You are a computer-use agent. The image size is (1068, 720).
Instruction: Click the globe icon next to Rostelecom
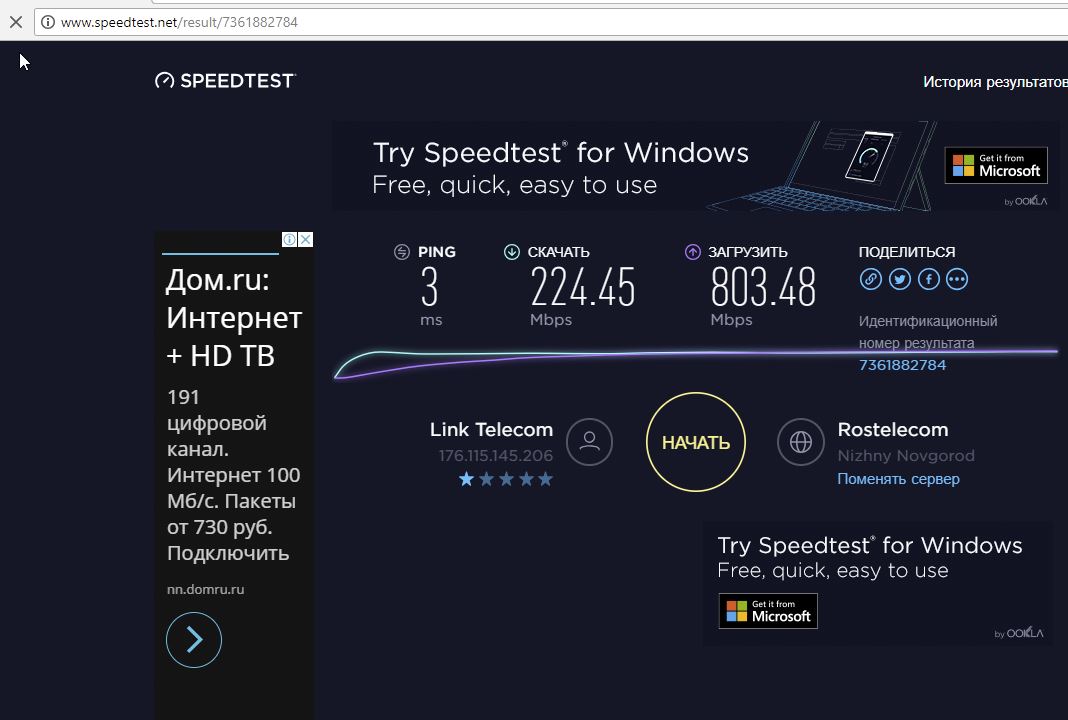pyautogui.click(x=800, y=441)
